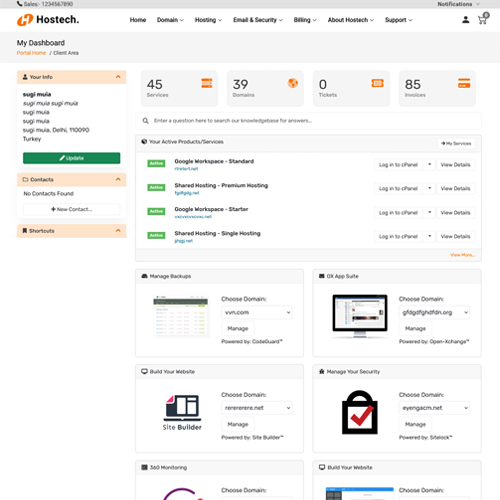Click the Domains globe icon

tap(293, 83)
